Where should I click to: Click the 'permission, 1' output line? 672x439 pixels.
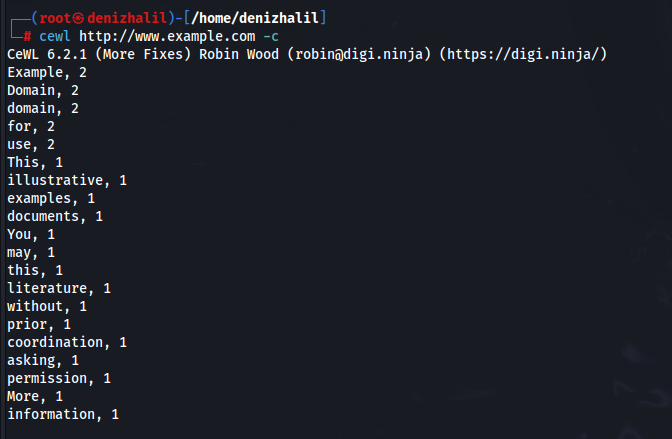(x=59, y=379)
